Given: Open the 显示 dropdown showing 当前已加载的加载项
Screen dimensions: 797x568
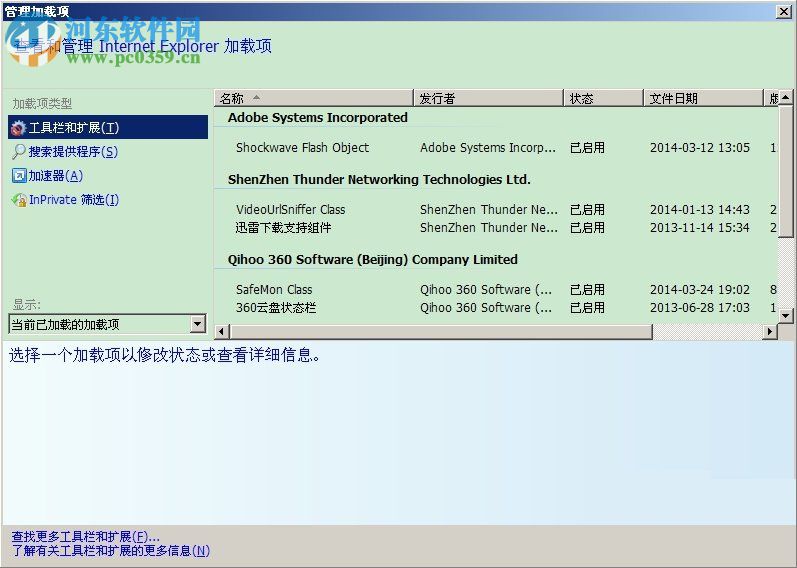Looking at the screenshot, I should [107, 324].
